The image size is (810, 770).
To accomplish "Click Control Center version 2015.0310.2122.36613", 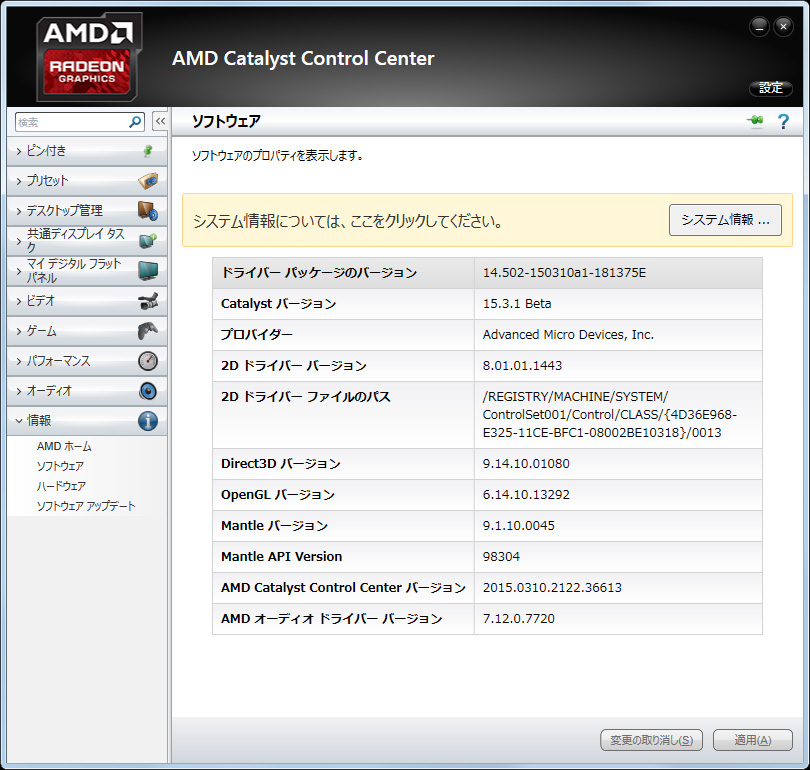I will tap(552, 588).
